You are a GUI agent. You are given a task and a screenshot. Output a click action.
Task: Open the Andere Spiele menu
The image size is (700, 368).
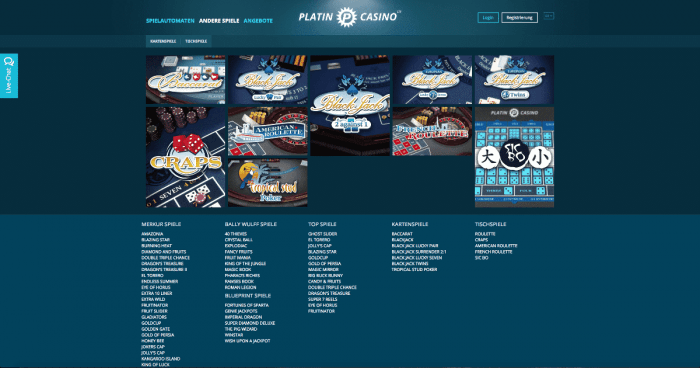click(x=219, y=21)
